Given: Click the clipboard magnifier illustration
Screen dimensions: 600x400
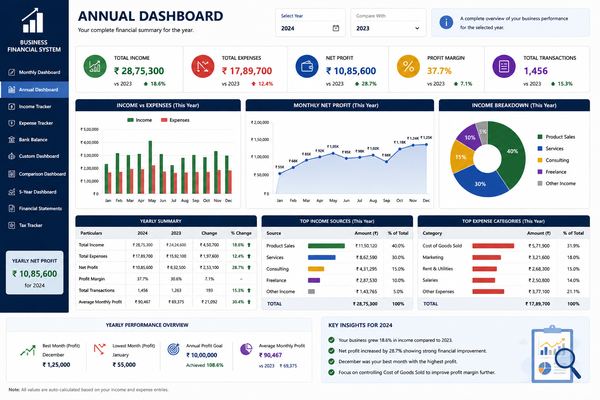Looking at the screenshot, I should coord(555,354).
